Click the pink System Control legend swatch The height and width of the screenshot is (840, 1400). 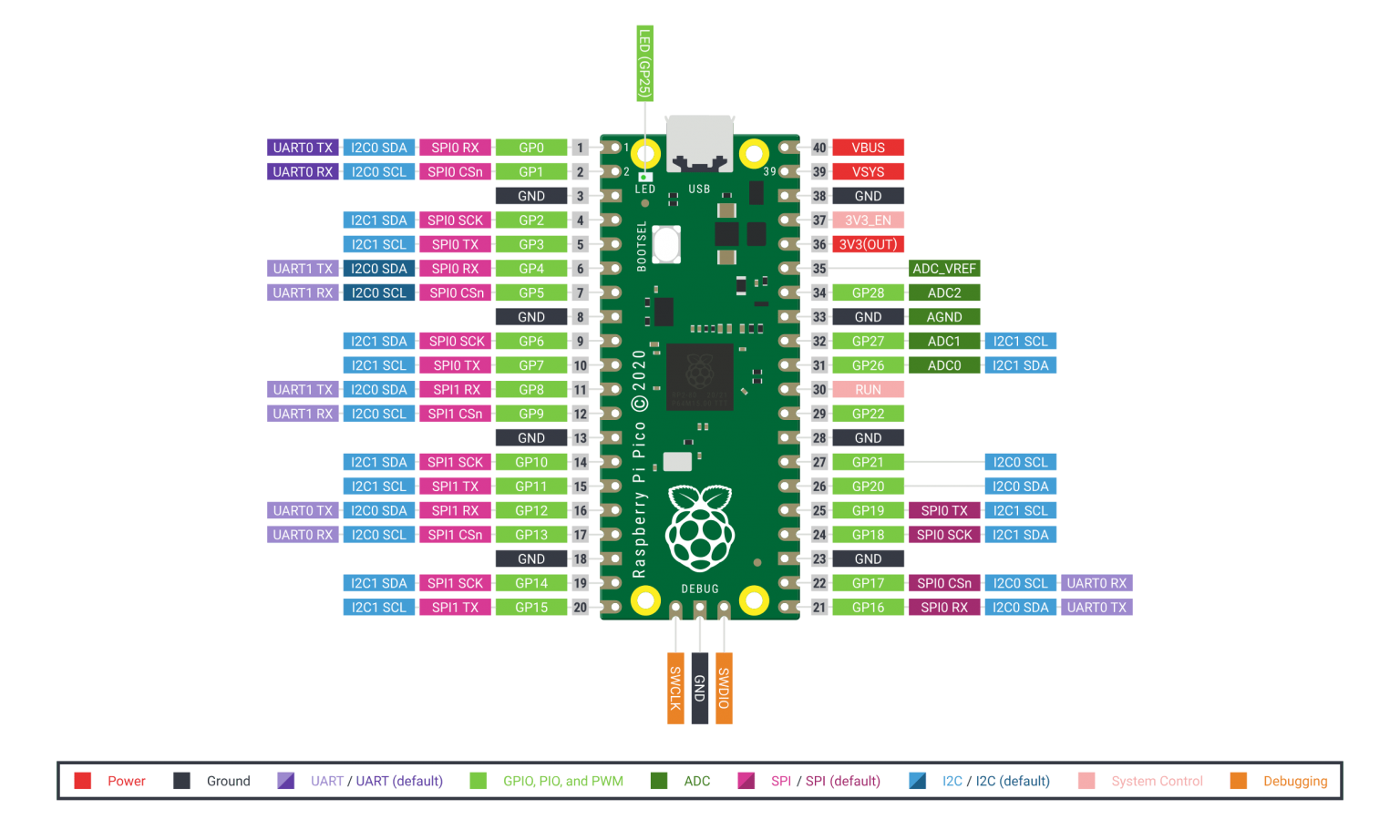(1086, 781)
